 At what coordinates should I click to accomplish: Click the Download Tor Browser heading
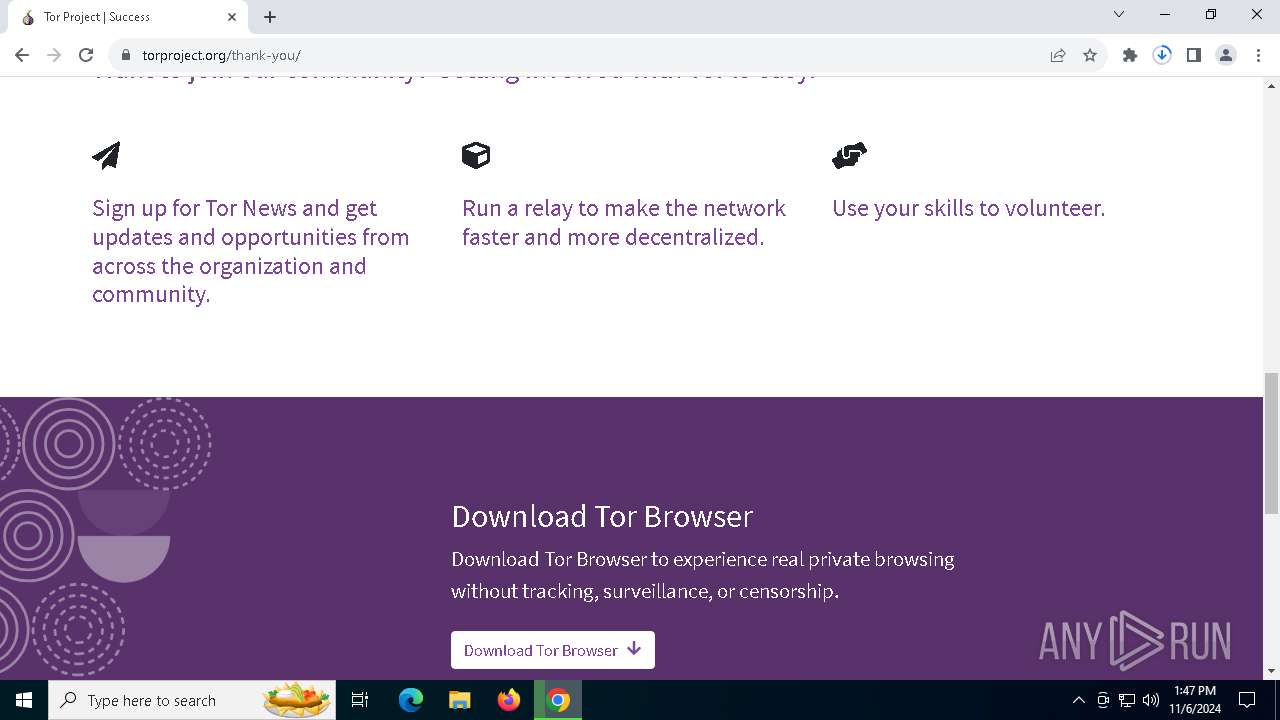602,516
